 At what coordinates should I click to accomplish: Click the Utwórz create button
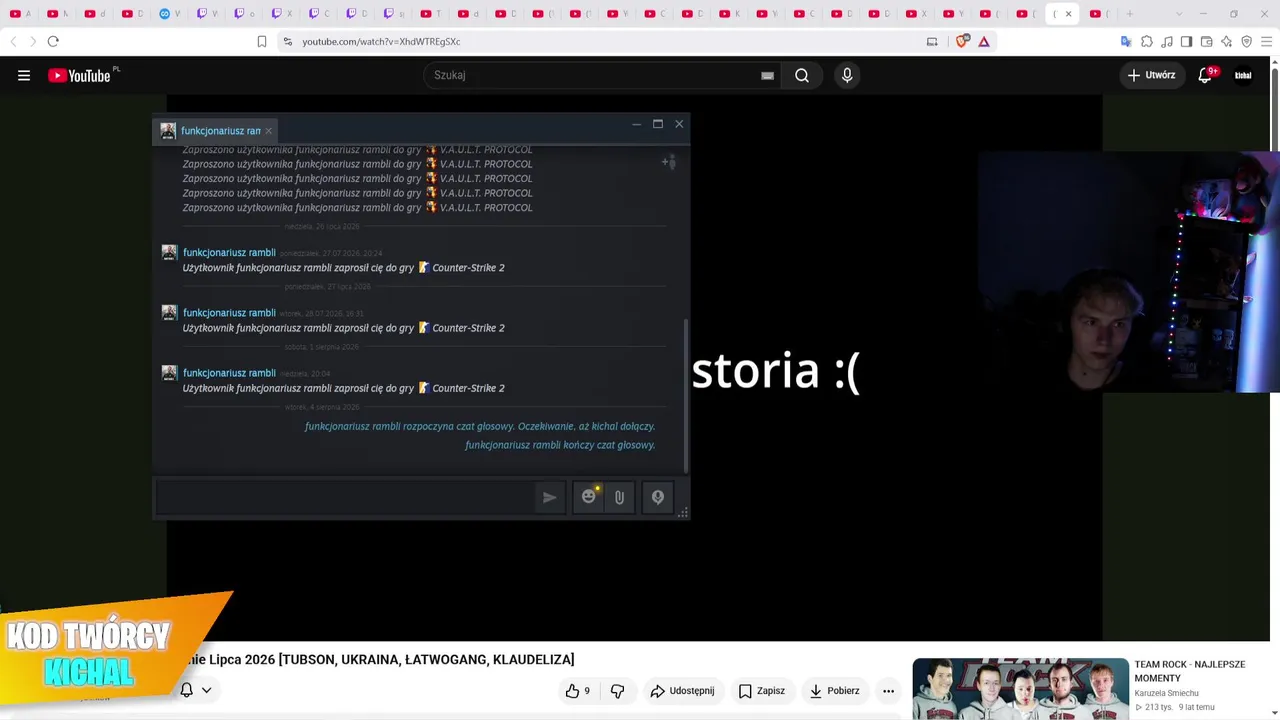(x=1151, y=75)
